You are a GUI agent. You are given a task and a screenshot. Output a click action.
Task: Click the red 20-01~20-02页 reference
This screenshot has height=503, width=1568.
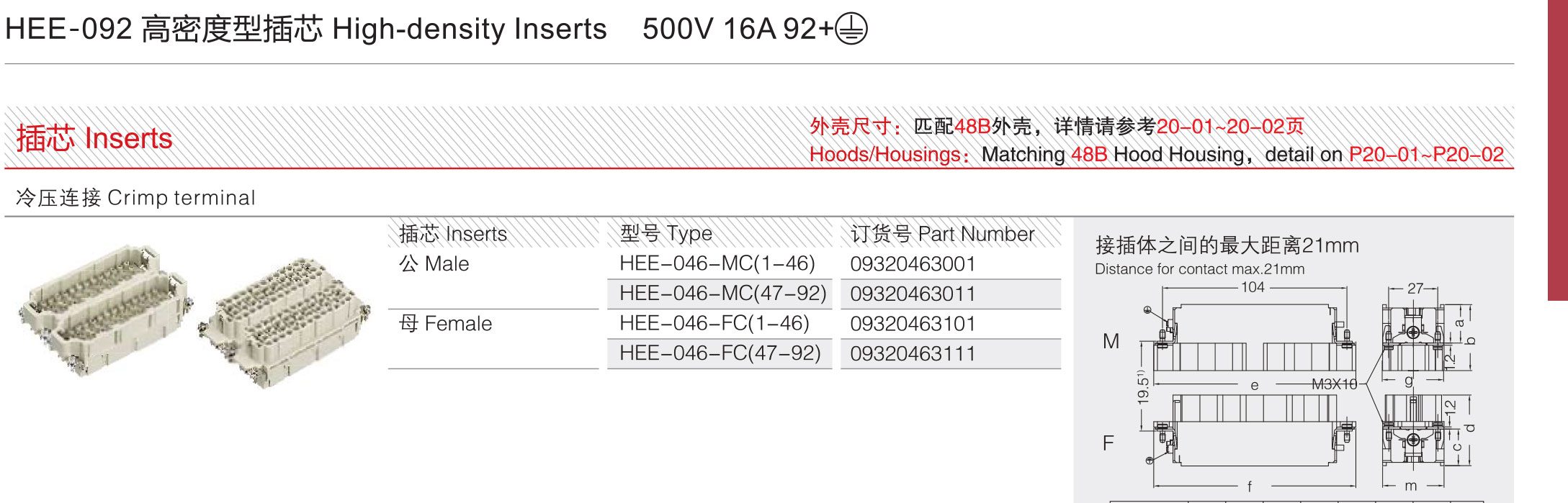[1229, 127]
